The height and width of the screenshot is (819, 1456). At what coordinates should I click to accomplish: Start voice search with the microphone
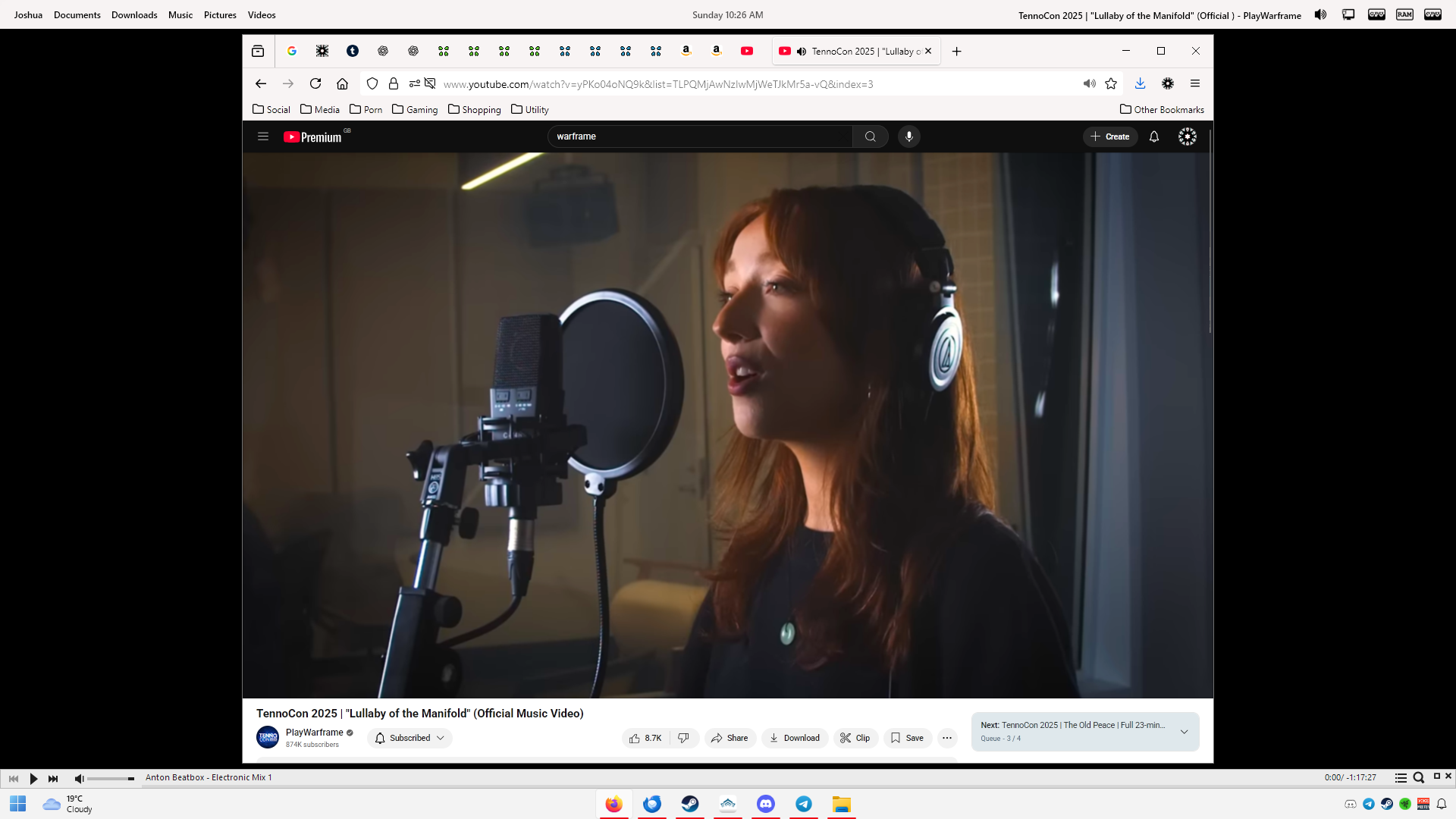click(909, 136)
